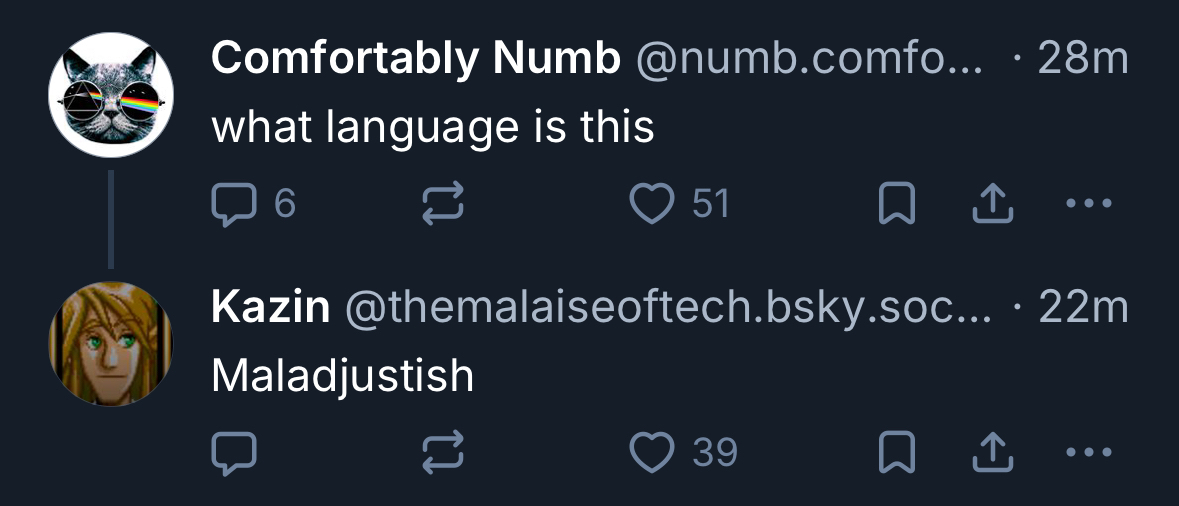Click the Kazin display name
Image resolution: width=1179 pixels, height=506 pixels.
270,308
